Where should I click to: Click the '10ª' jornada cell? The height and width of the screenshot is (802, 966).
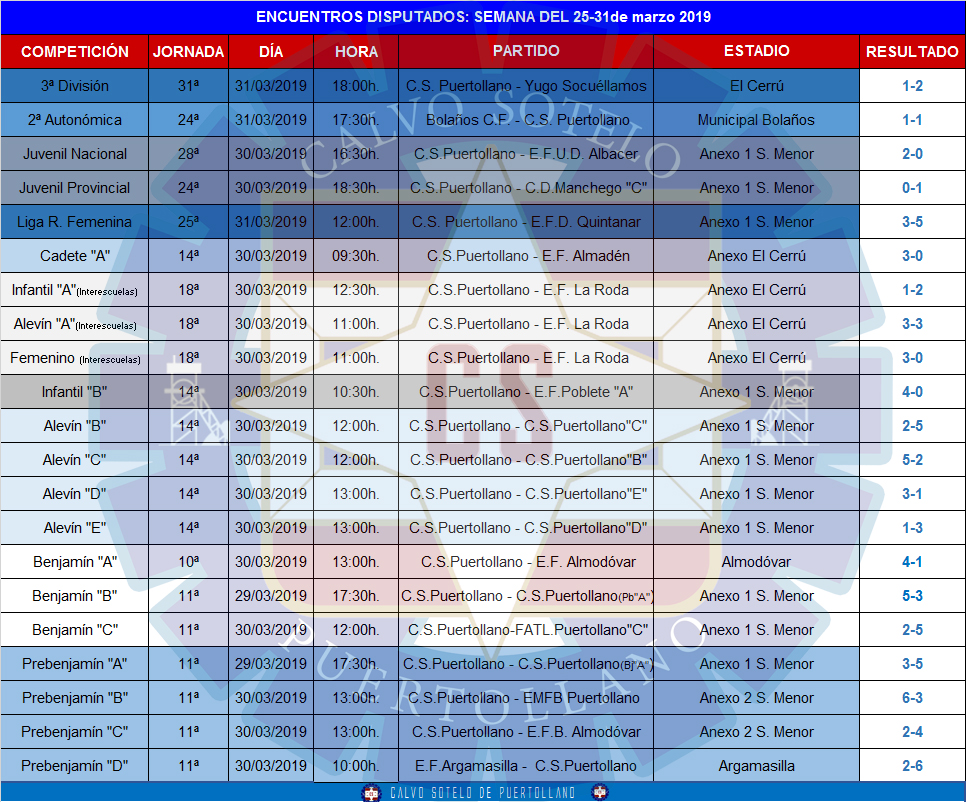189,562
